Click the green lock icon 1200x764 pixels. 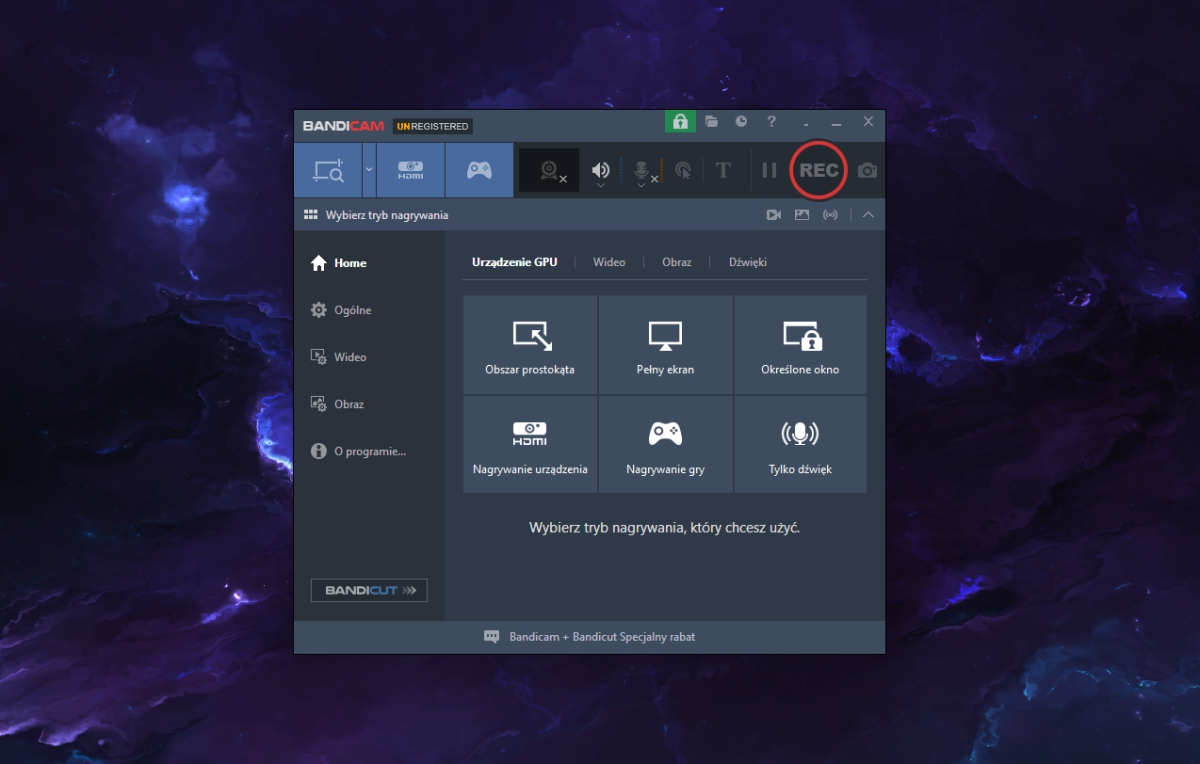[x=680, y=121]
